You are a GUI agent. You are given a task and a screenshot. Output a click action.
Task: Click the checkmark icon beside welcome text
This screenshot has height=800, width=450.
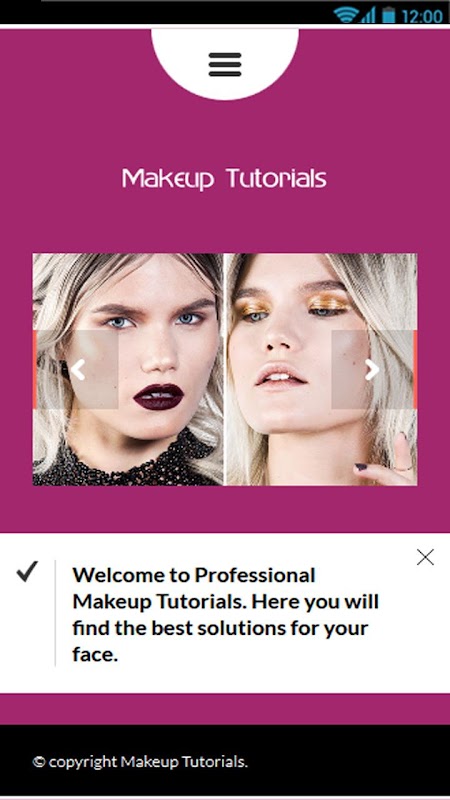tap(27, 571)
